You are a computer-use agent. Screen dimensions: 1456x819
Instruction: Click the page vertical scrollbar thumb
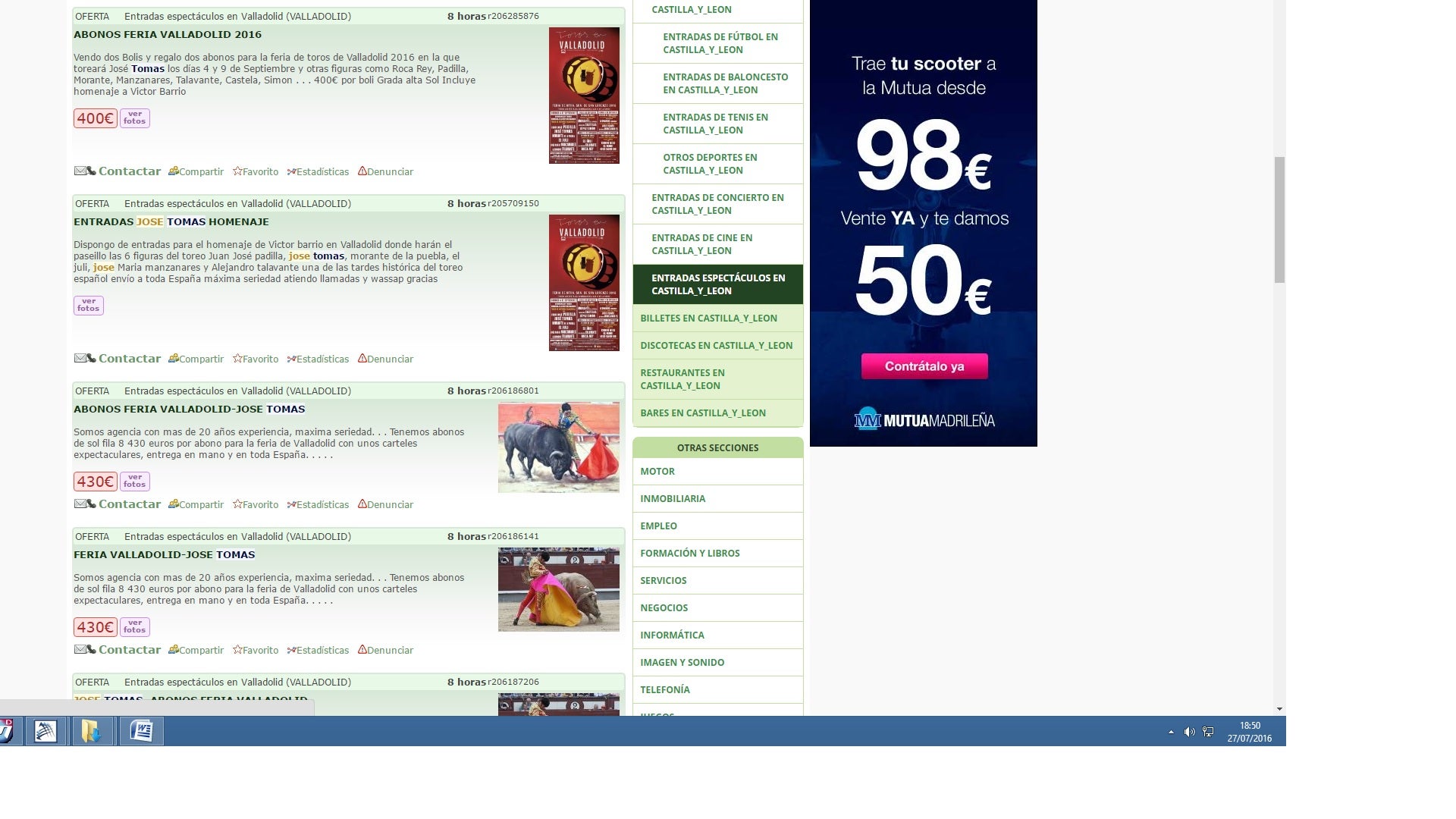pos(1280,220)
